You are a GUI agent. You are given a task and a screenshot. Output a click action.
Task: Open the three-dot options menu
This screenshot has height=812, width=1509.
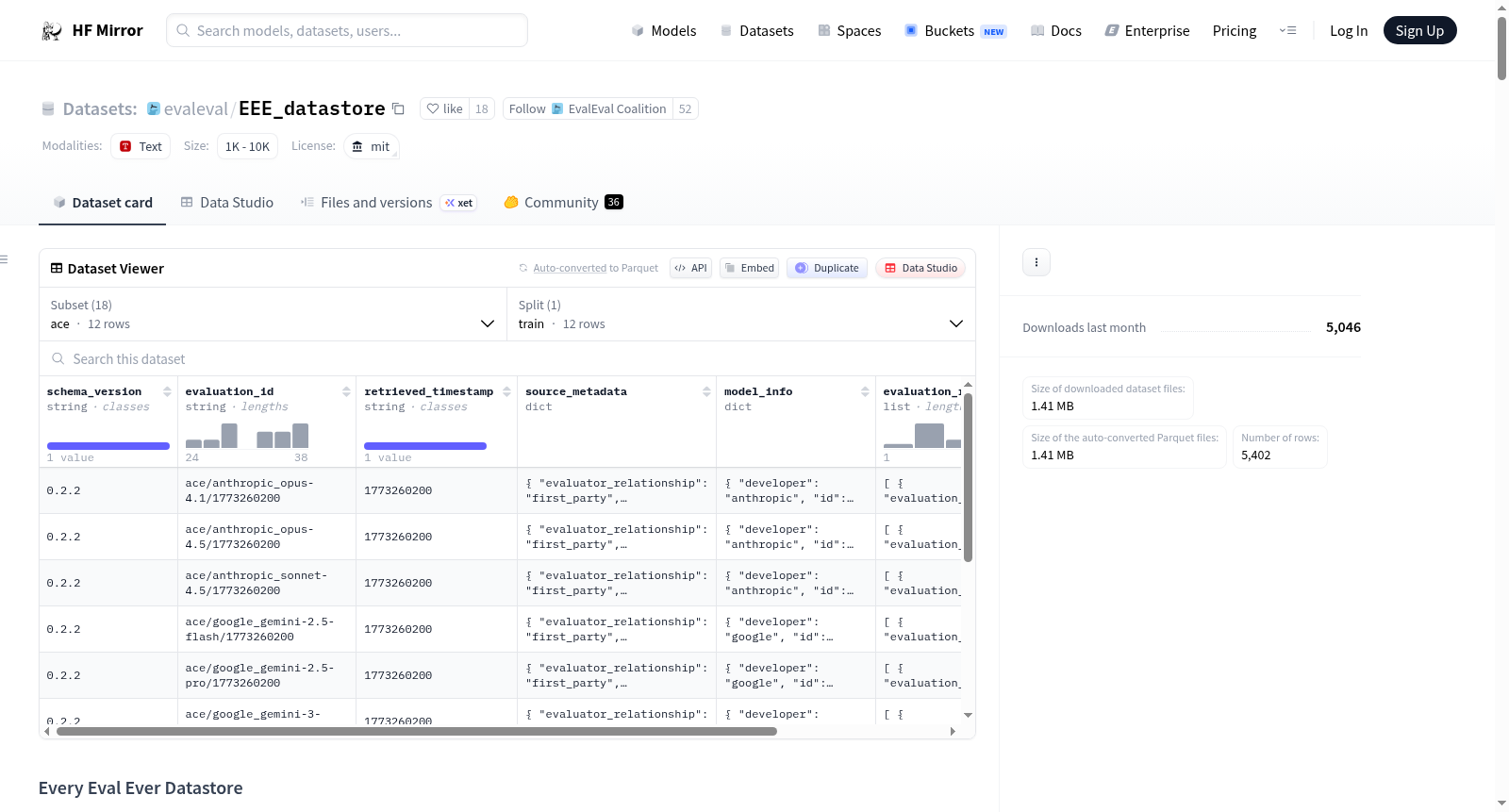(x=1036, y=262)
